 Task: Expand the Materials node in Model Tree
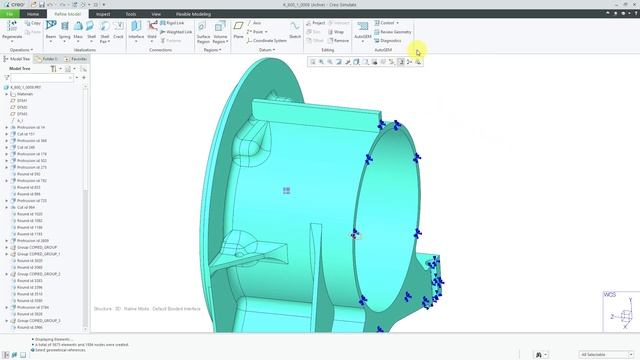(x=7, y=94)
